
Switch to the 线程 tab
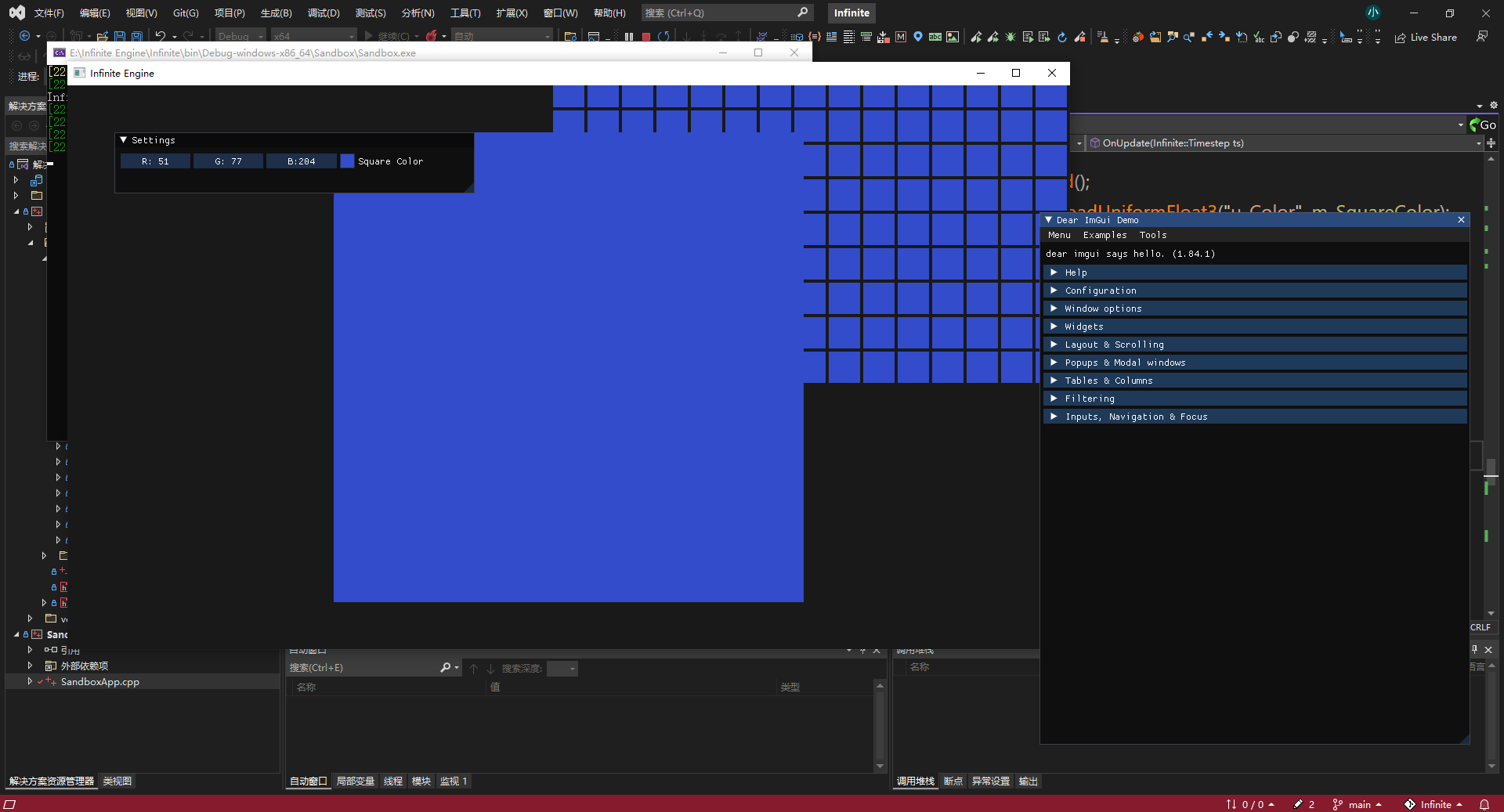click(x=393, y=781)
